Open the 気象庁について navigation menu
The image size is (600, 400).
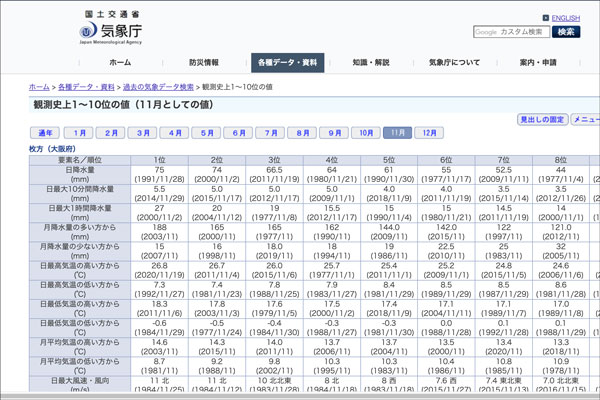tap(454, 62)
